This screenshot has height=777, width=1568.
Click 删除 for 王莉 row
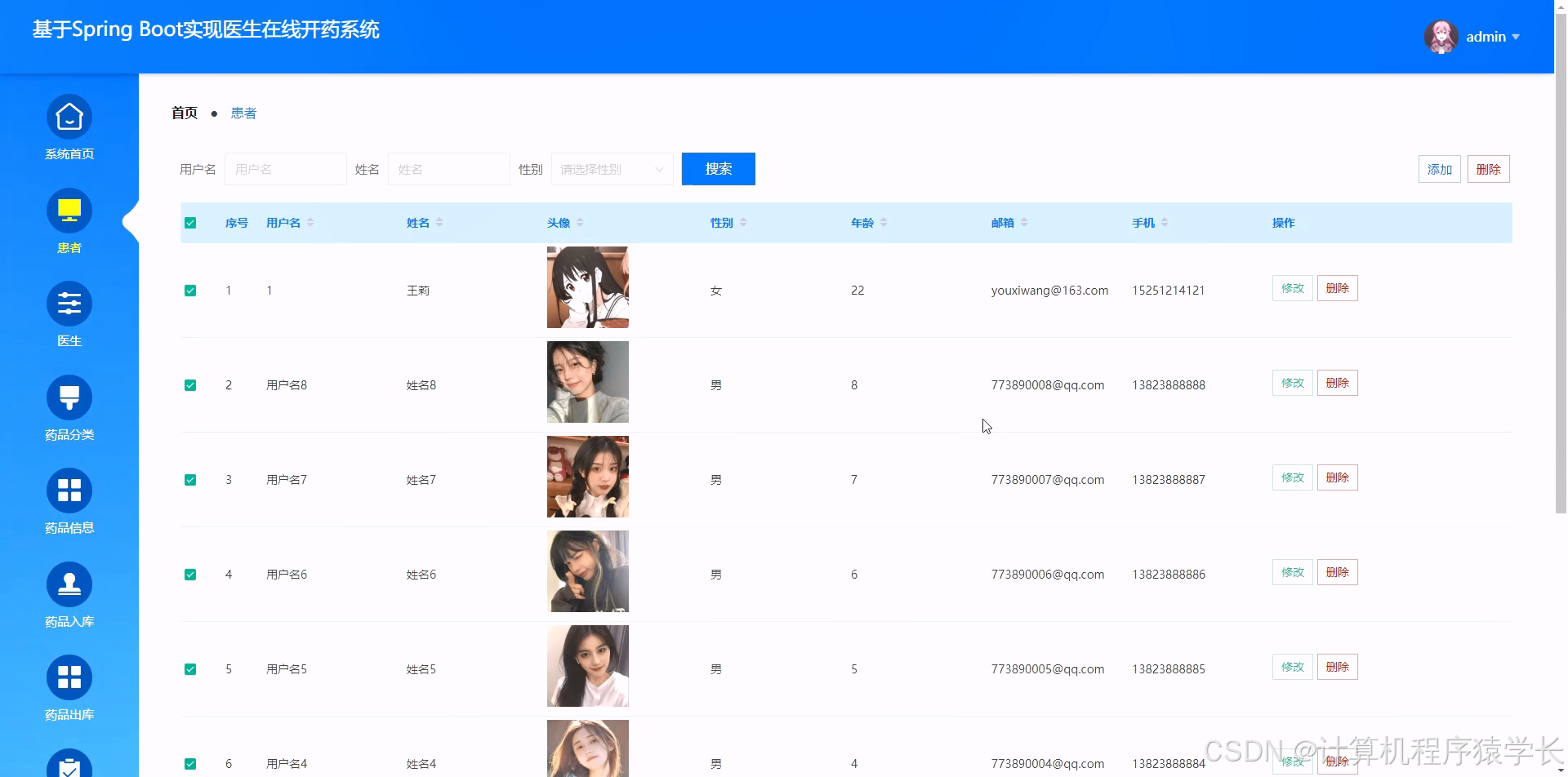click(x=1338, y=288)
